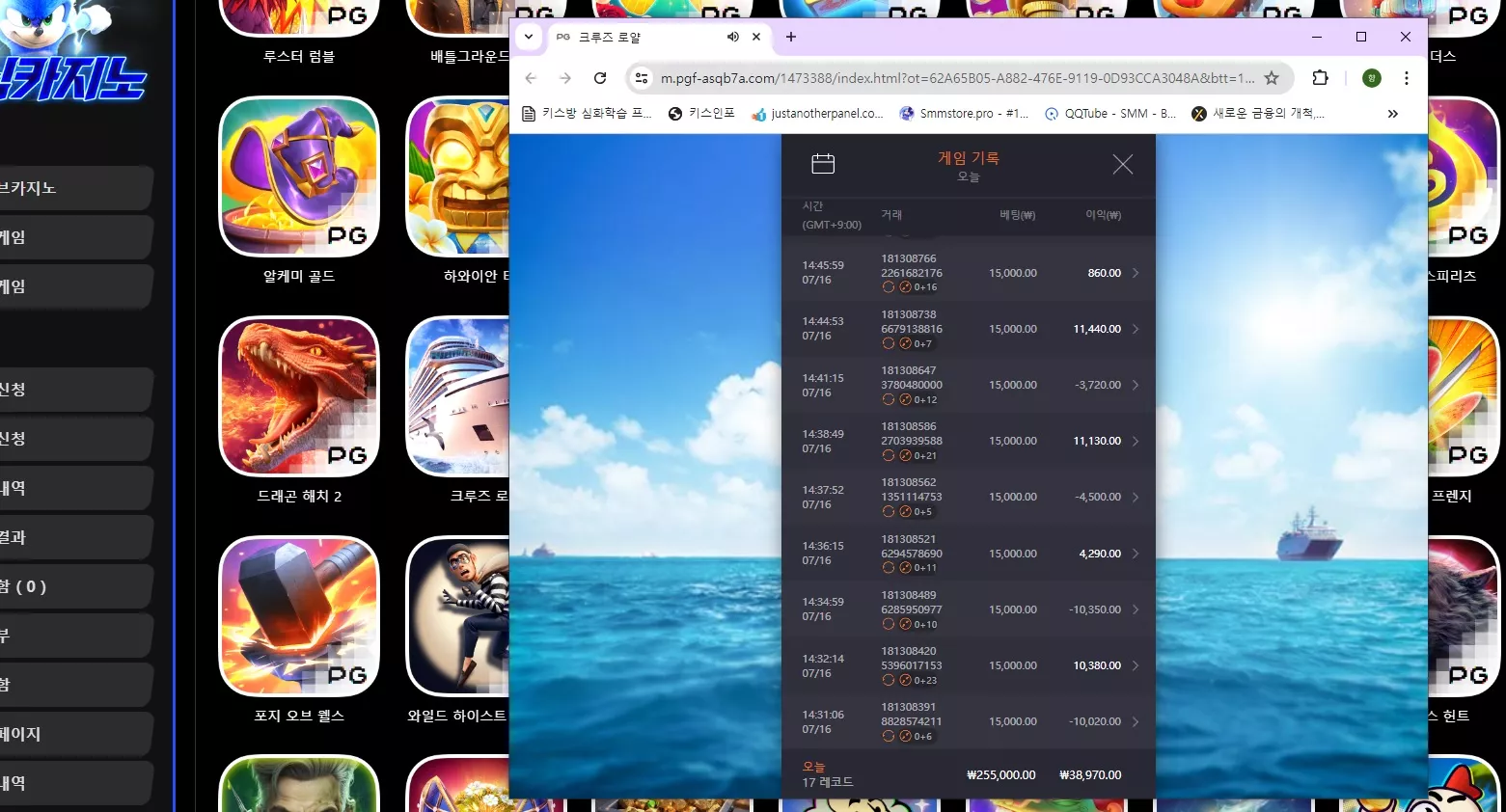
Task: Close the 크루즈 로얄 browser tab
Action: [x=756, y=37]
